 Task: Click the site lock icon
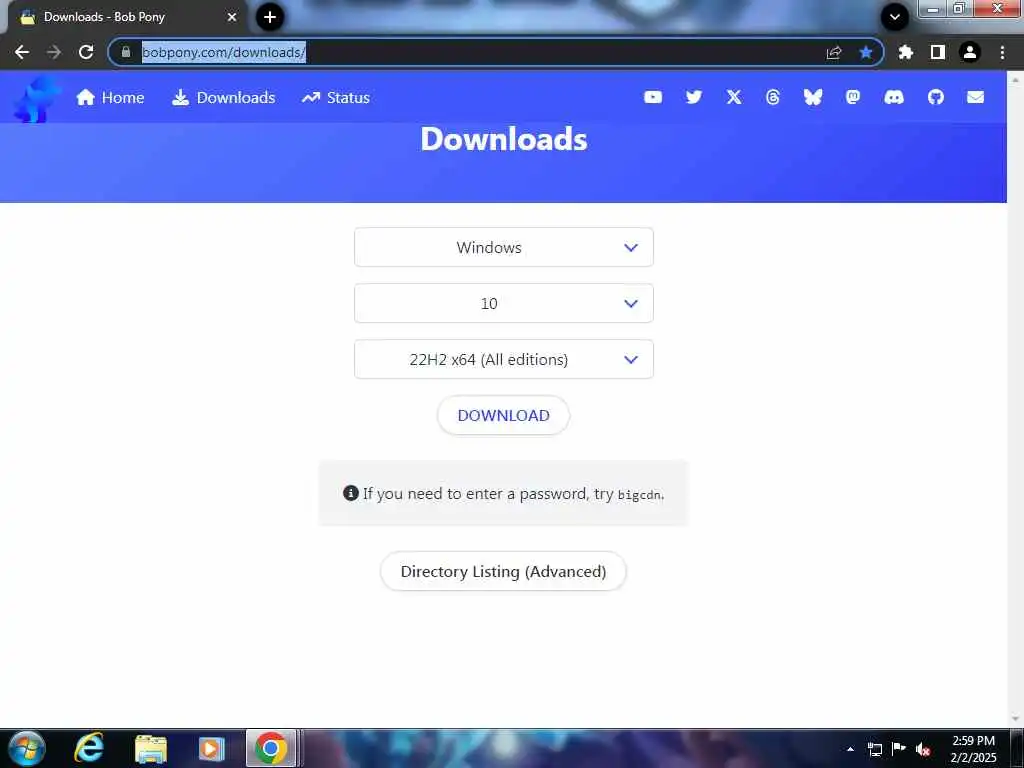[126, 52]
